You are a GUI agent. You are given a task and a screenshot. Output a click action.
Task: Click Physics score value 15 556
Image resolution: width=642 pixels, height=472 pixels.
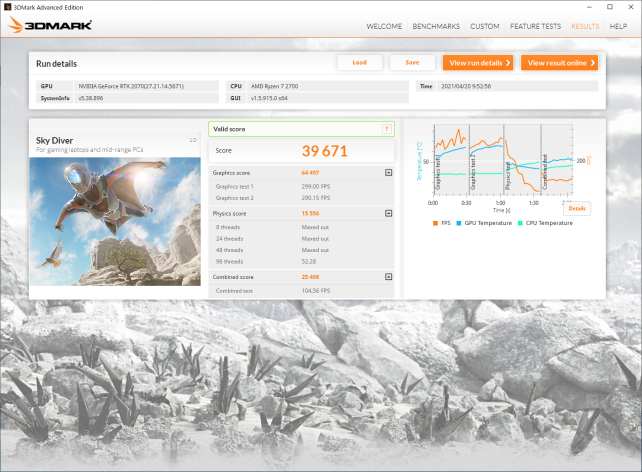[310, 213]
